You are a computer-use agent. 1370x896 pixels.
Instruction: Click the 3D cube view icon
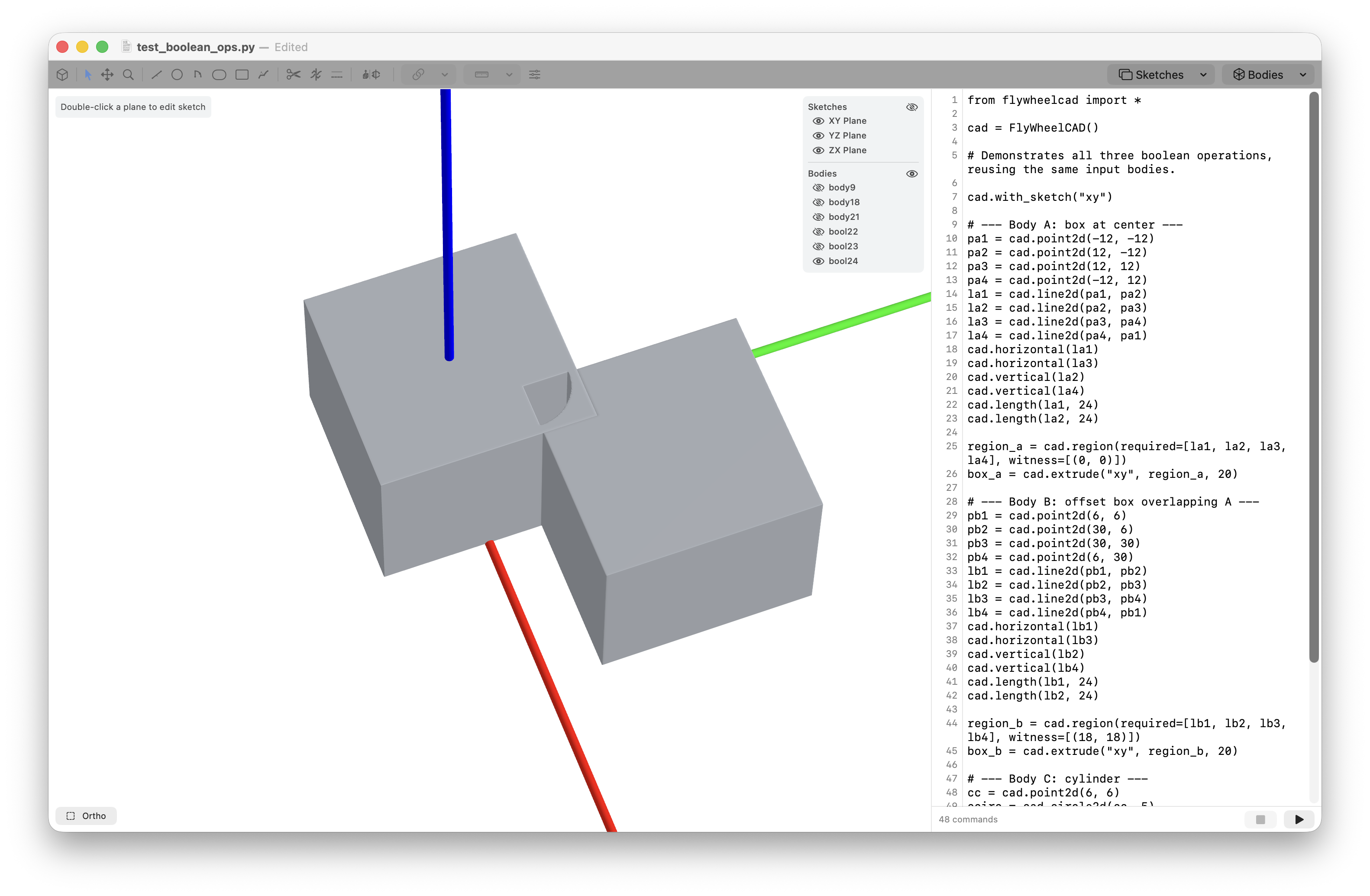click(x=63, y=75)
